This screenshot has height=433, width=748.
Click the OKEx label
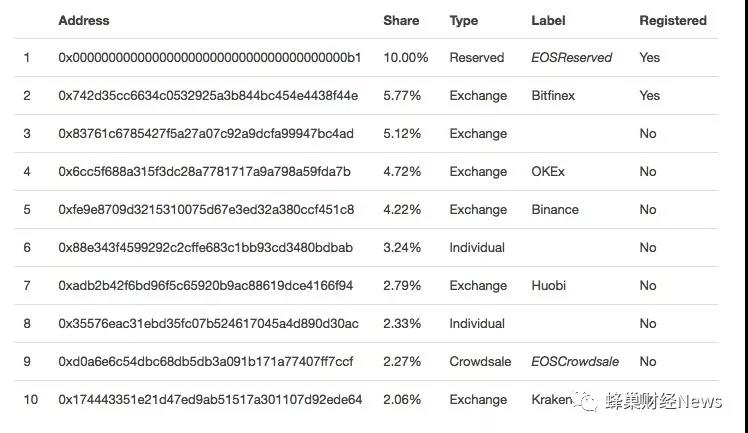pos(548,172)
